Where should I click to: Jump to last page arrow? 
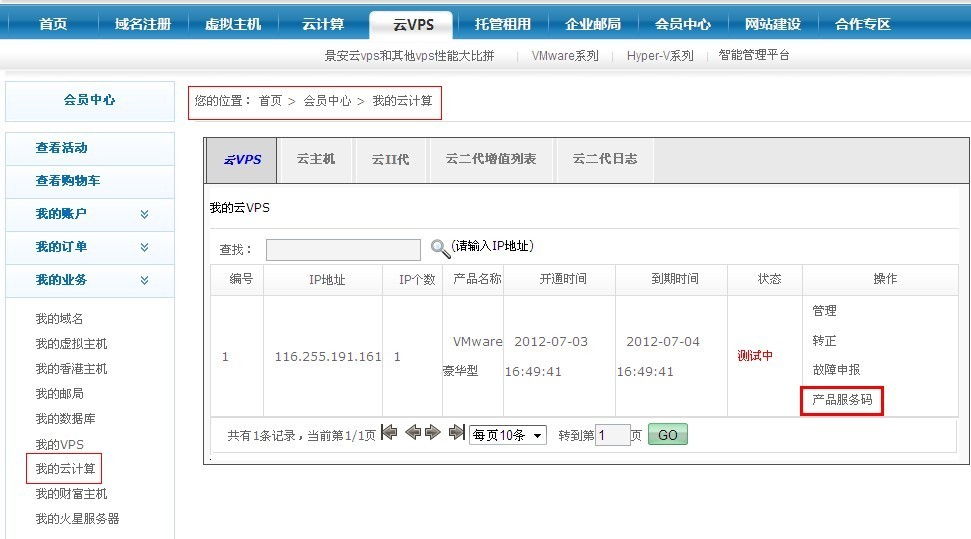[456, 433]
